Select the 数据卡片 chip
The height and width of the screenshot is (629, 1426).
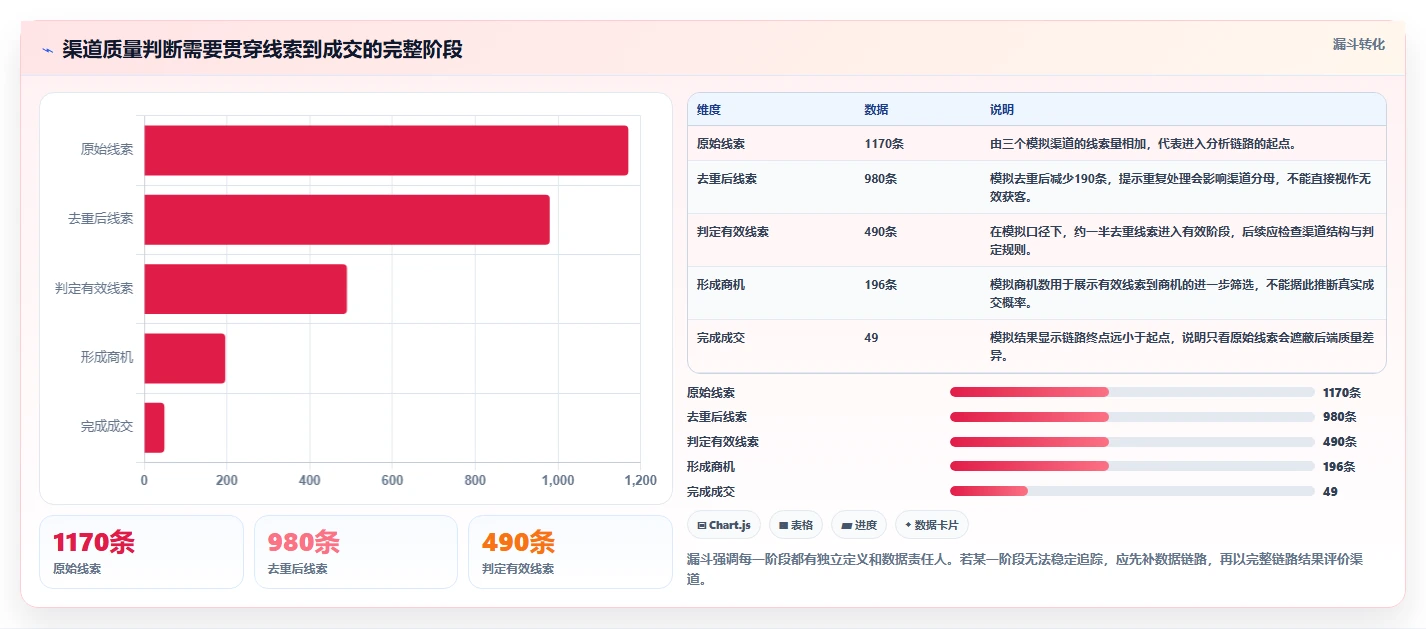tap(932, 525)
